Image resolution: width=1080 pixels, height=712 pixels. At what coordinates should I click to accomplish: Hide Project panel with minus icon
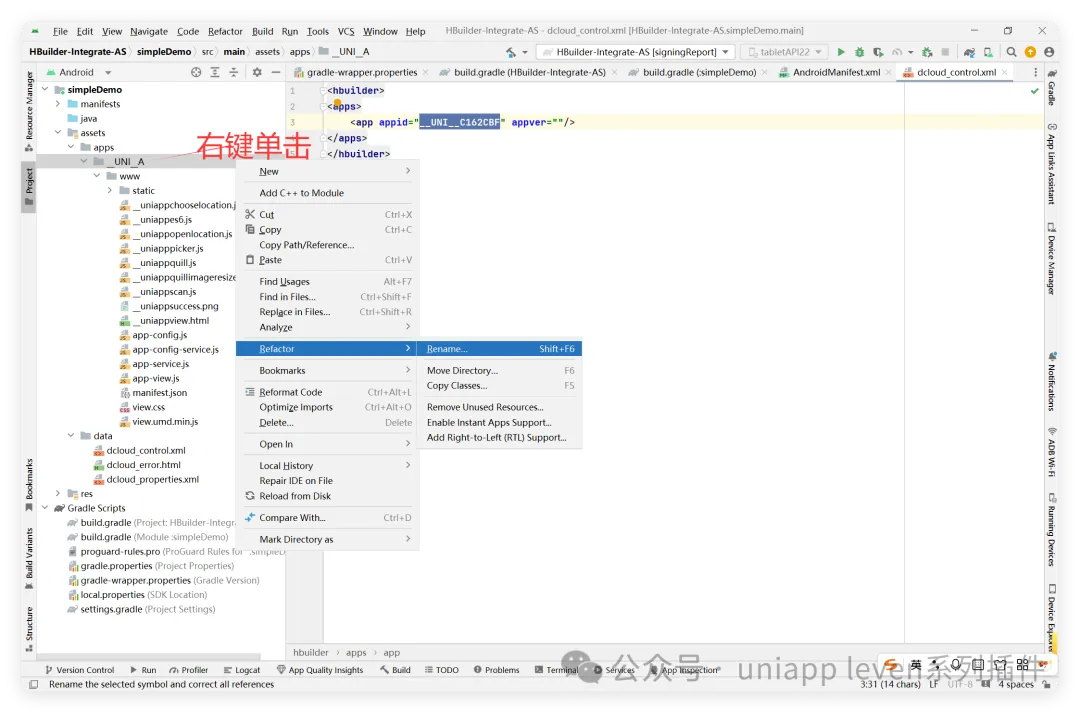click(276, 72)
